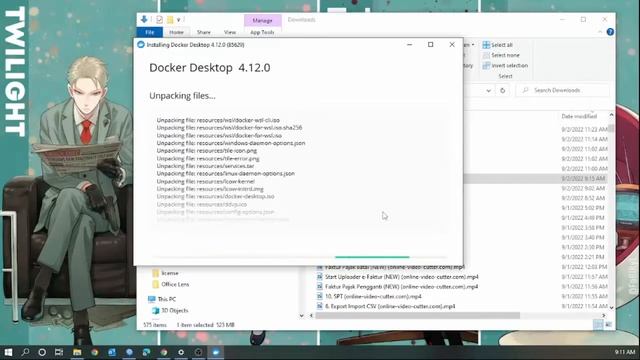
Task: Select file Faktur Pajak Pengganti (NEW) mp4
Action: click(401, 287)
